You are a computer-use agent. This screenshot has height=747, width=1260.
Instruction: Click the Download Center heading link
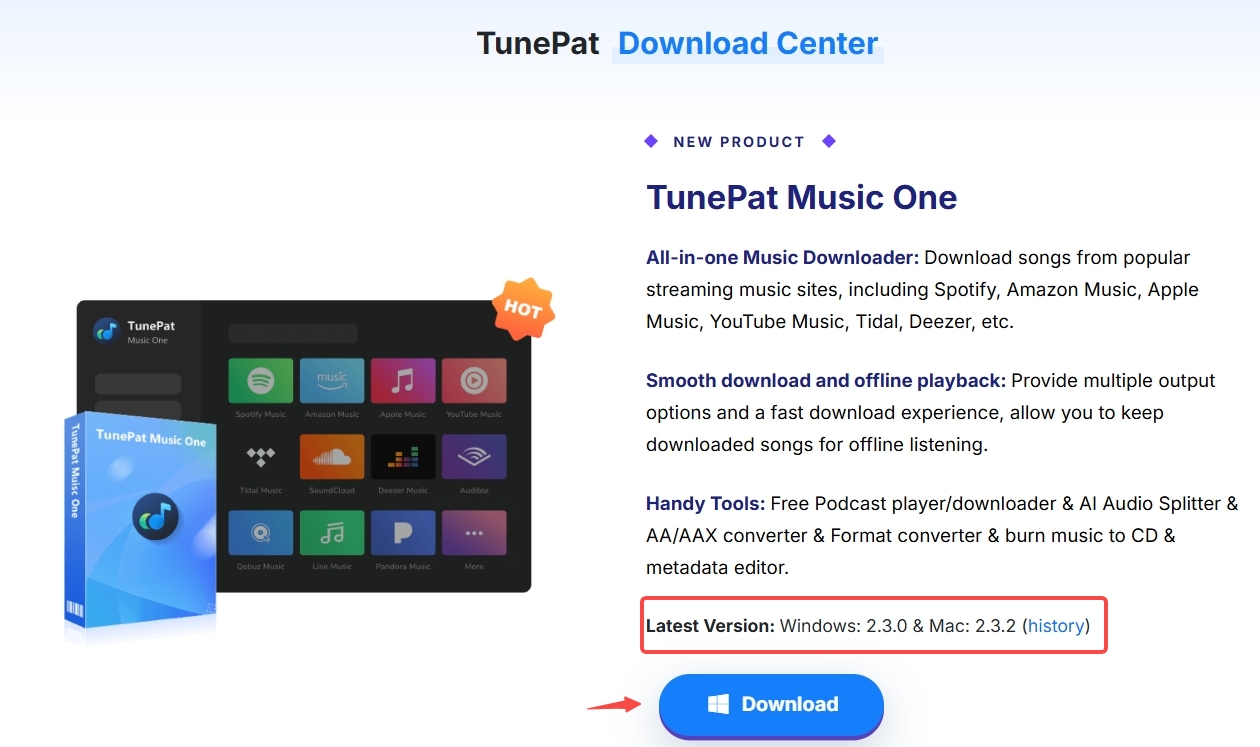coord(748,43)
